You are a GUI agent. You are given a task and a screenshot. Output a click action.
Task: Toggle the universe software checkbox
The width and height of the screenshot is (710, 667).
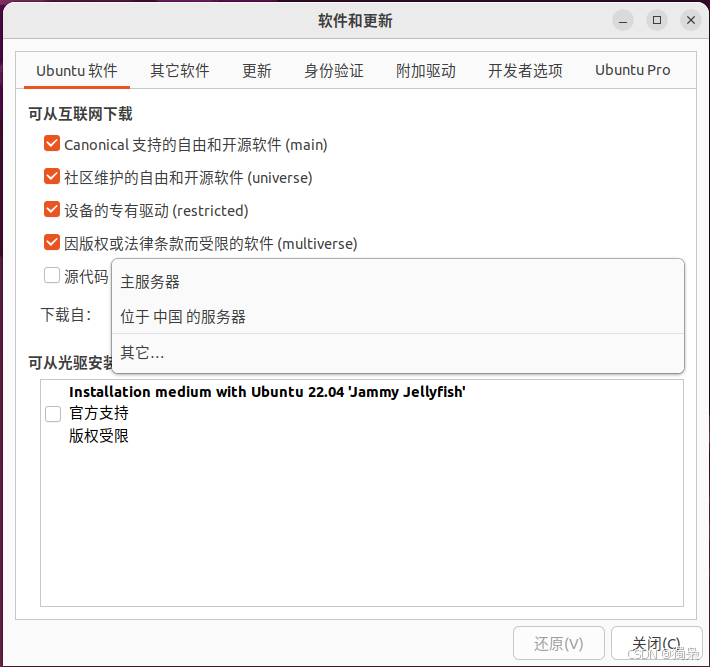click(52, 177)
